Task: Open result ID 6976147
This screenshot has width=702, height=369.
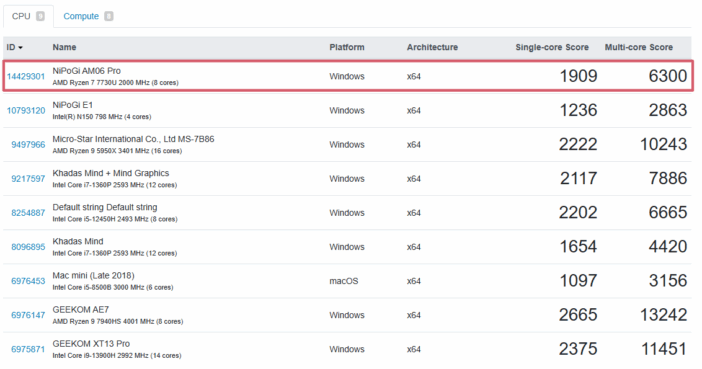Action: click(x=28, y=315)
